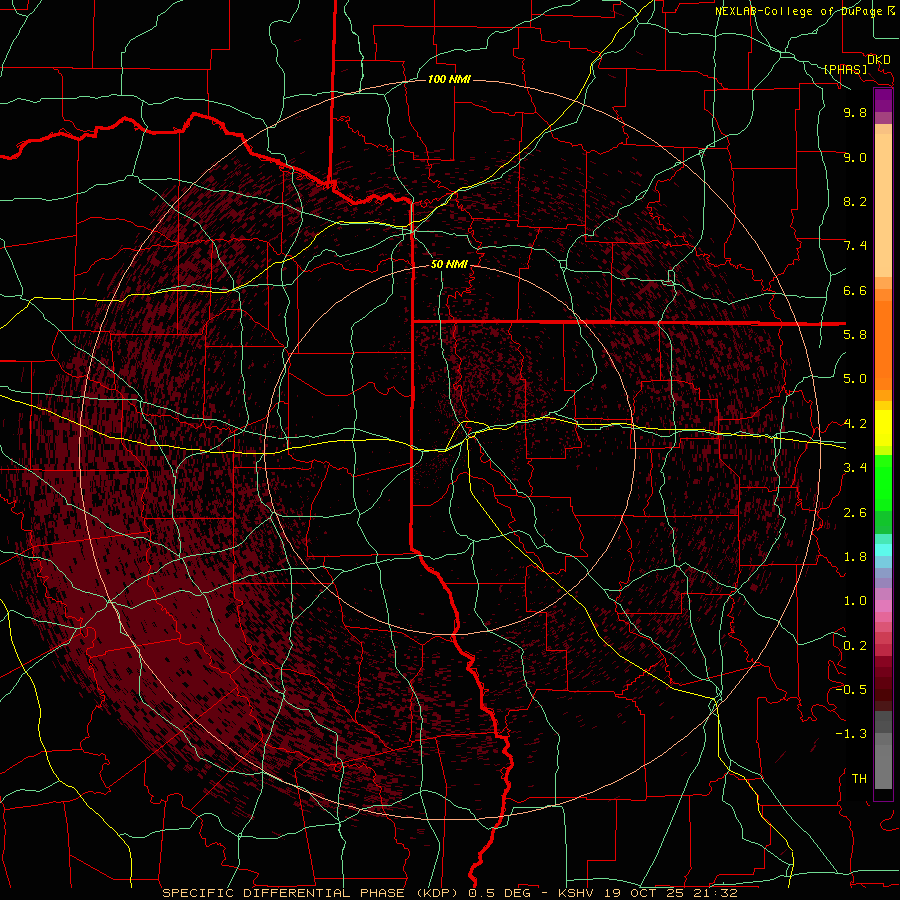
Task: Click the [PHAS] units label
Action: click(x=845, y=70)
